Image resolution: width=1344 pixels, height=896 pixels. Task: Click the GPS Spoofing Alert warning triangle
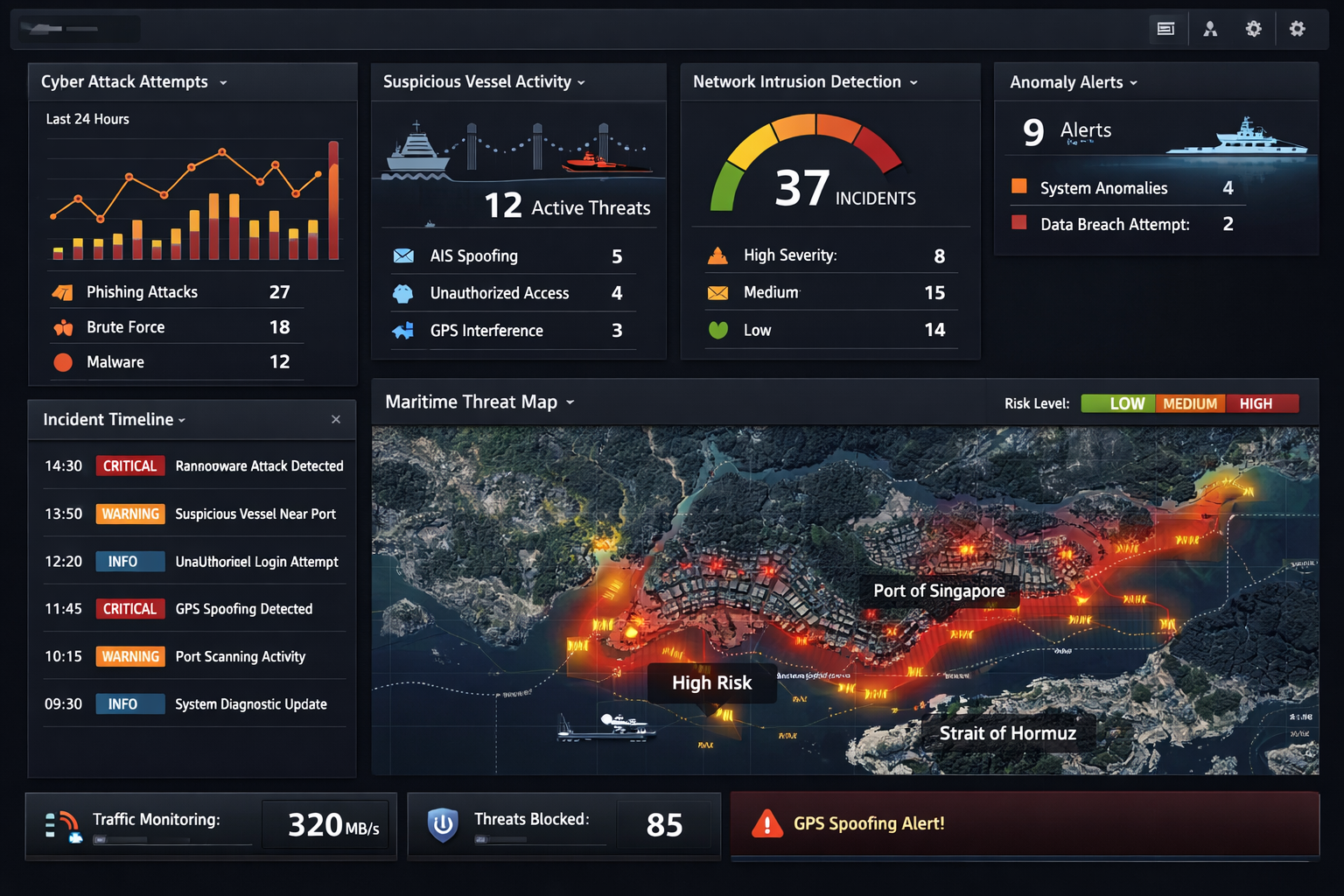[x=767, y=824]
